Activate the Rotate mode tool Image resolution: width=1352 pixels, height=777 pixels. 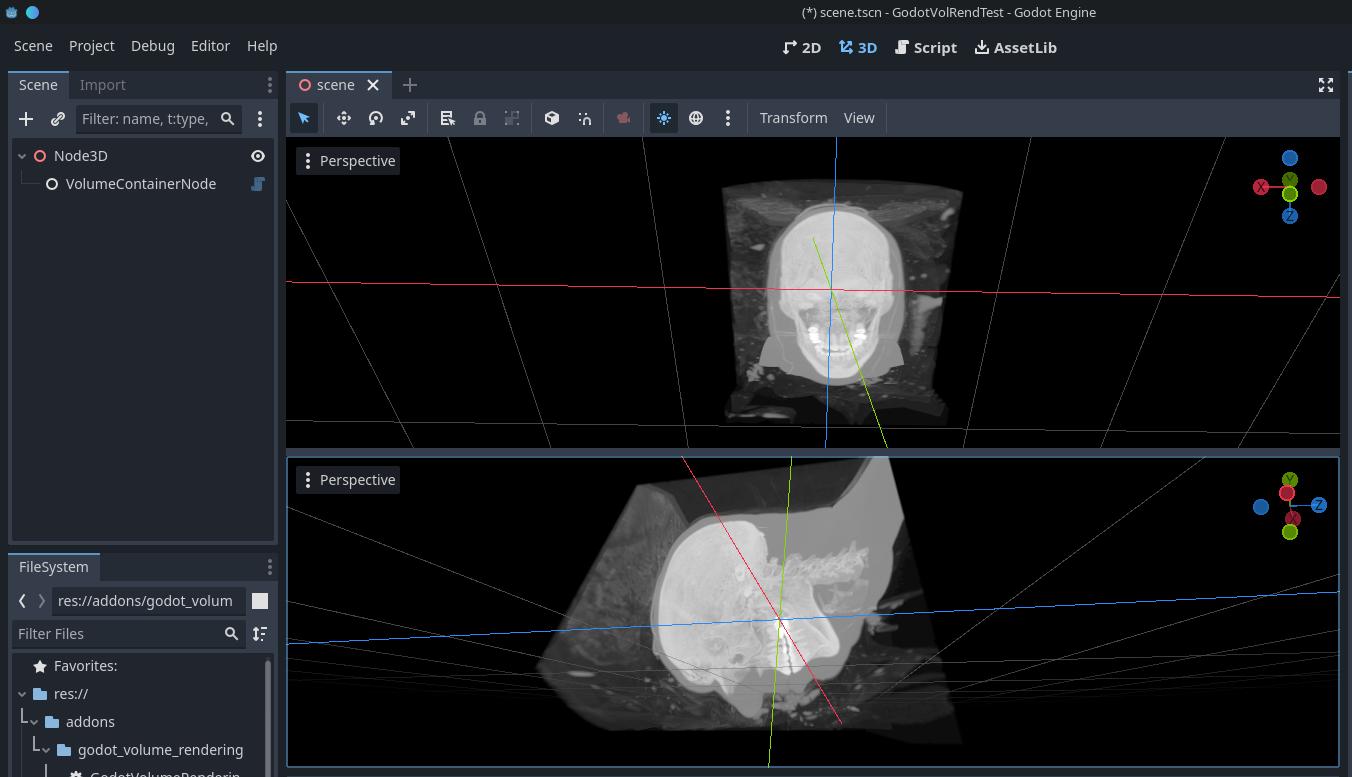tap(376, 118)
